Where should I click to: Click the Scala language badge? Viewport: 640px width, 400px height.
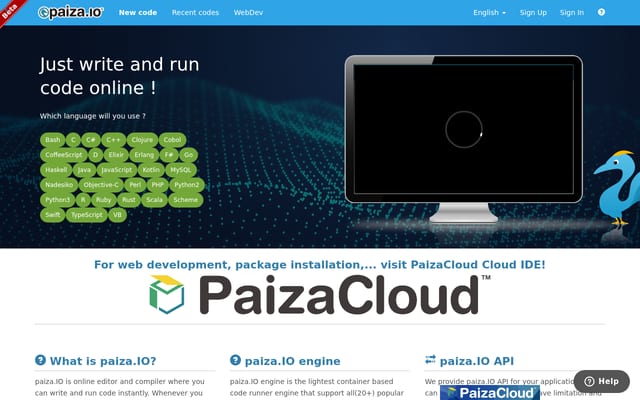154,200
